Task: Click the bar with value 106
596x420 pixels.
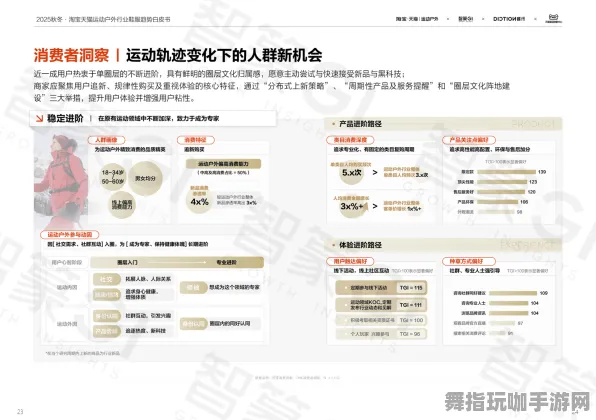Action: coord(498,202)
